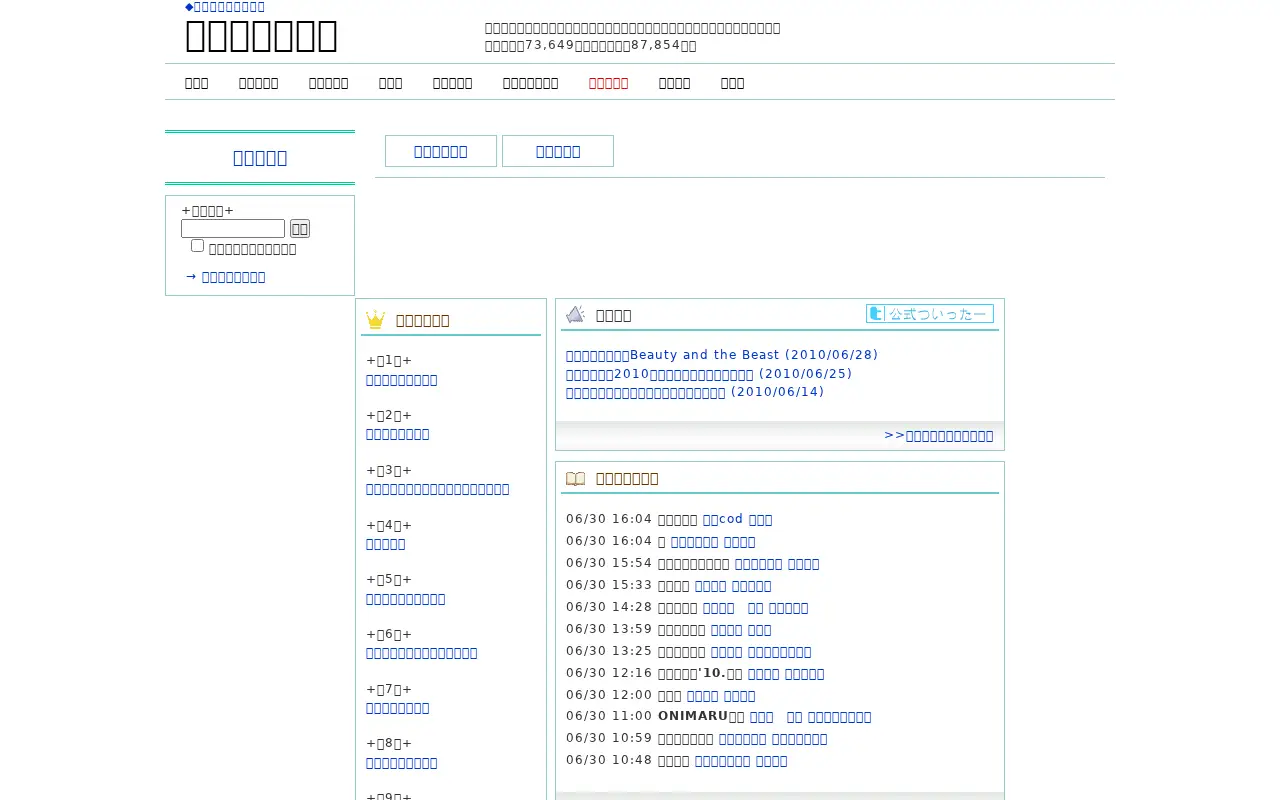The width and height of the screenshot is (1280, 800).
Task: Click the megaphone icon in news panel
Action: point(575,314)
